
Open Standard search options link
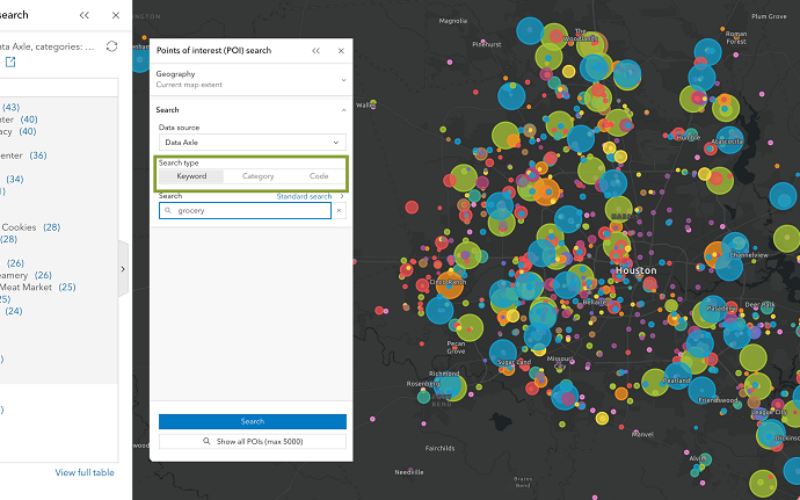click(x=310, y=196)
